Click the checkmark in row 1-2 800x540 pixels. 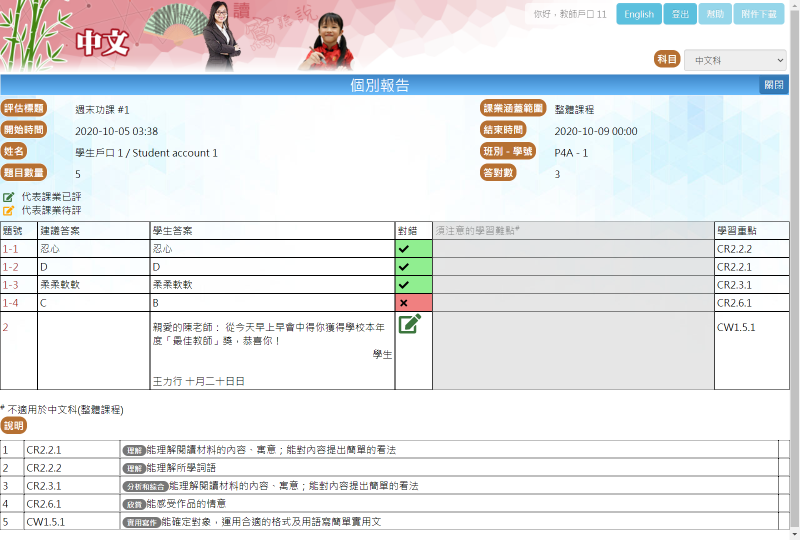[404, 267]
